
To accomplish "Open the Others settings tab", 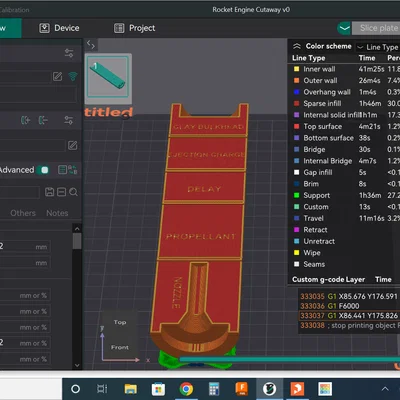I will tap(23, 213).
